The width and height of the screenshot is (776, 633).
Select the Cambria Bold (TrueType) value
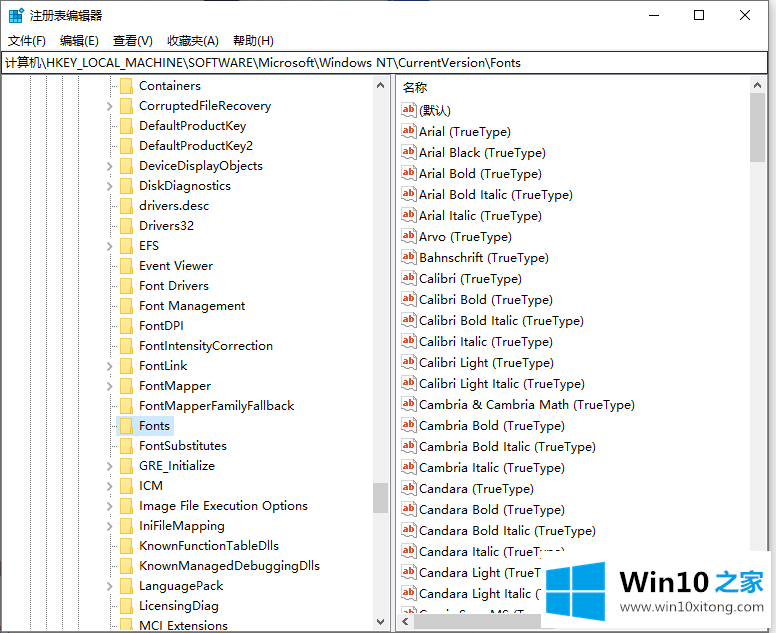click(x=491, y=426)
